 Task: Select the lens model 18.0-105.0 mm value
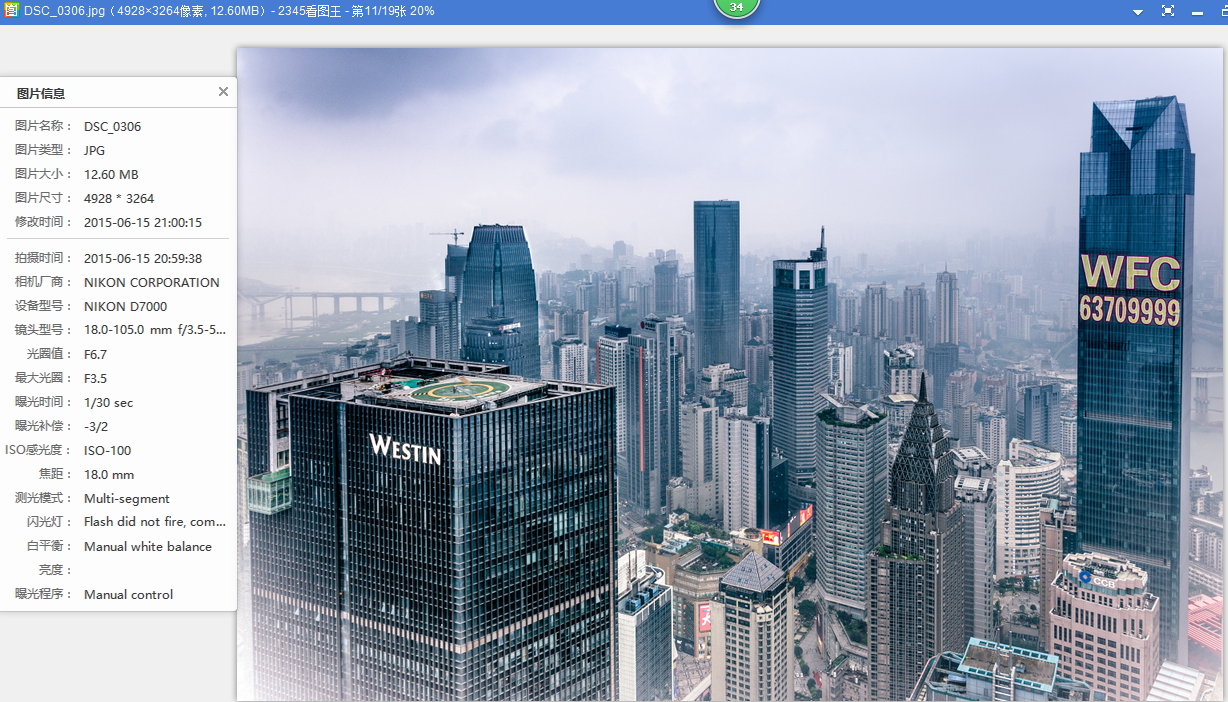(155, 330)
